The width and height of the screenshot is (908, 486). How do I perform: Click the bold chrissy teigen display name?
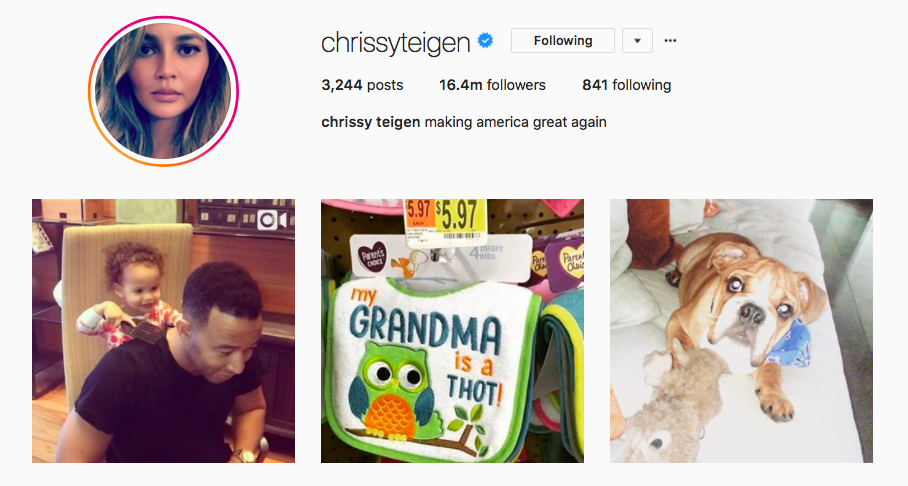click(x=371, y=122)
